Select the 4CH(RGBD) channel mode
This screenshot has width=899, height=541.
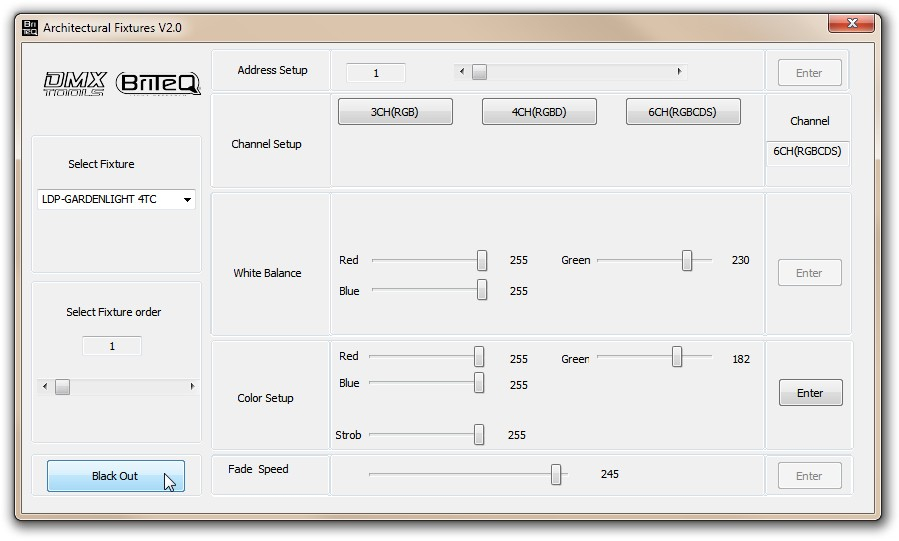539,112
